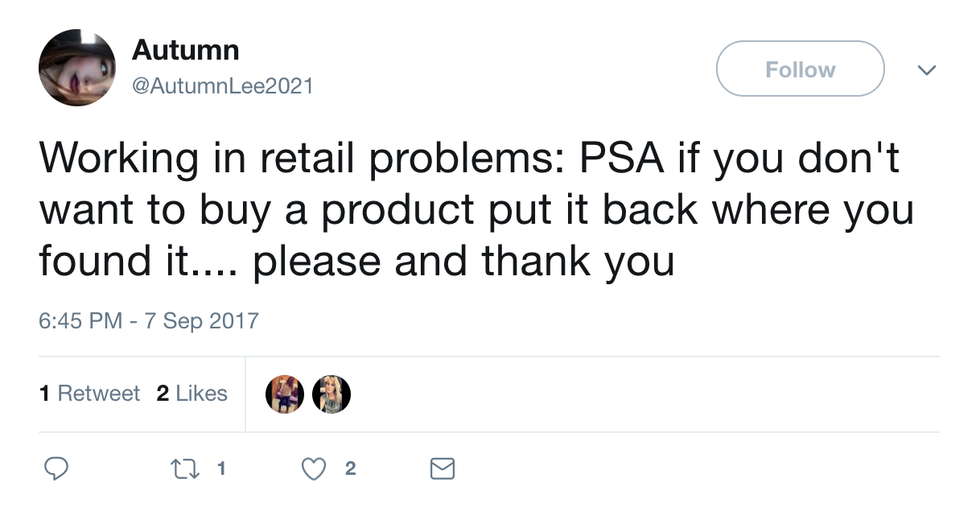This screenshot has height=520, width=980.
Task: Open the "6:45 PM - 7 Sep 2017" timestamp
Action: click(148, 321)
